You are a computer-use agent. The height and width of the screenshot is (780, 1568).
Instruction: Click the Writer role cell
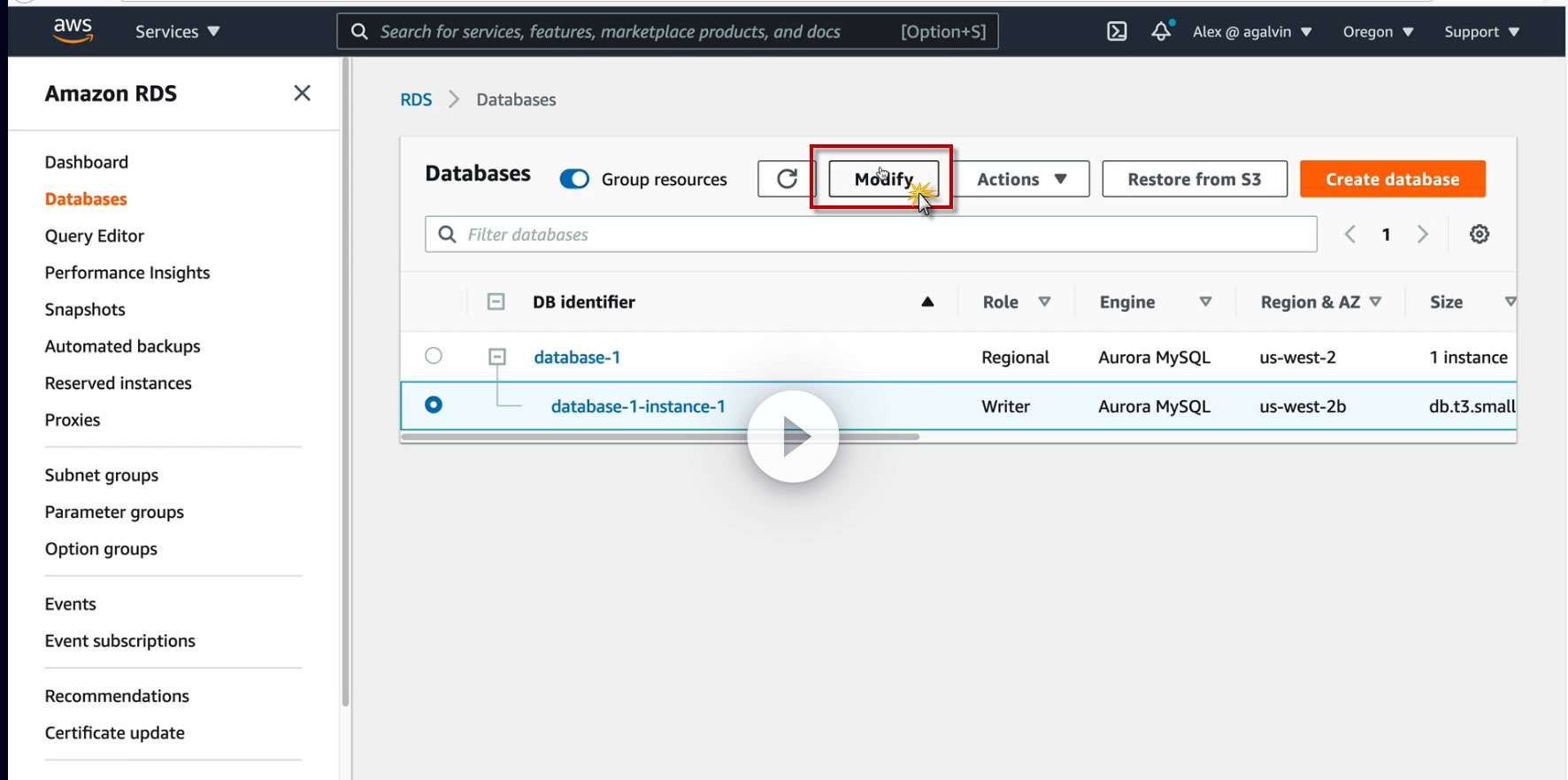[1006, 406]
